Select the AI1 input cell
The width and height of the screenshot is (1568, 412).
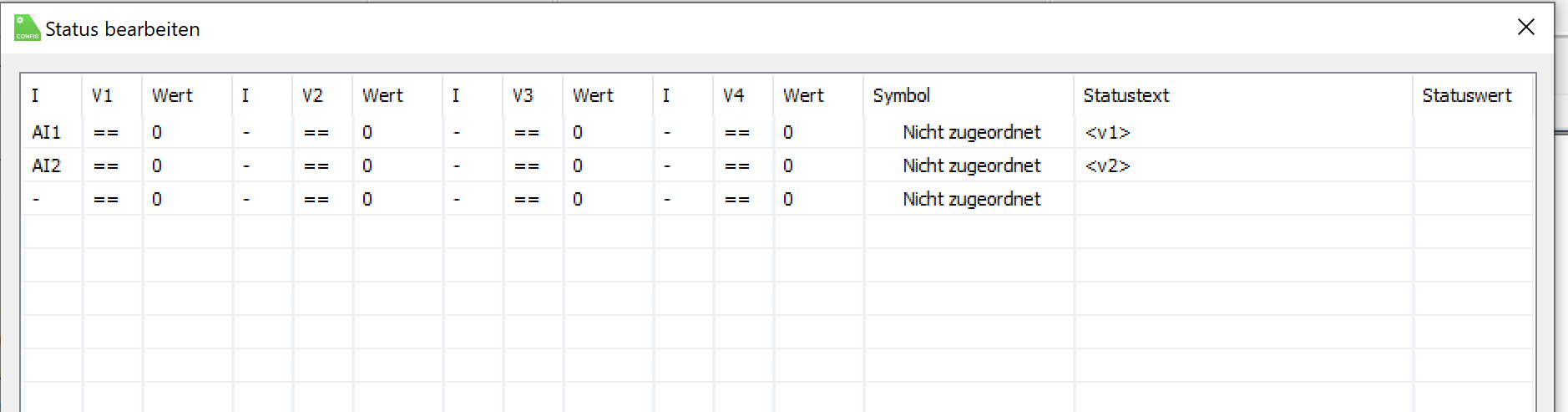[x=47, y=132]
